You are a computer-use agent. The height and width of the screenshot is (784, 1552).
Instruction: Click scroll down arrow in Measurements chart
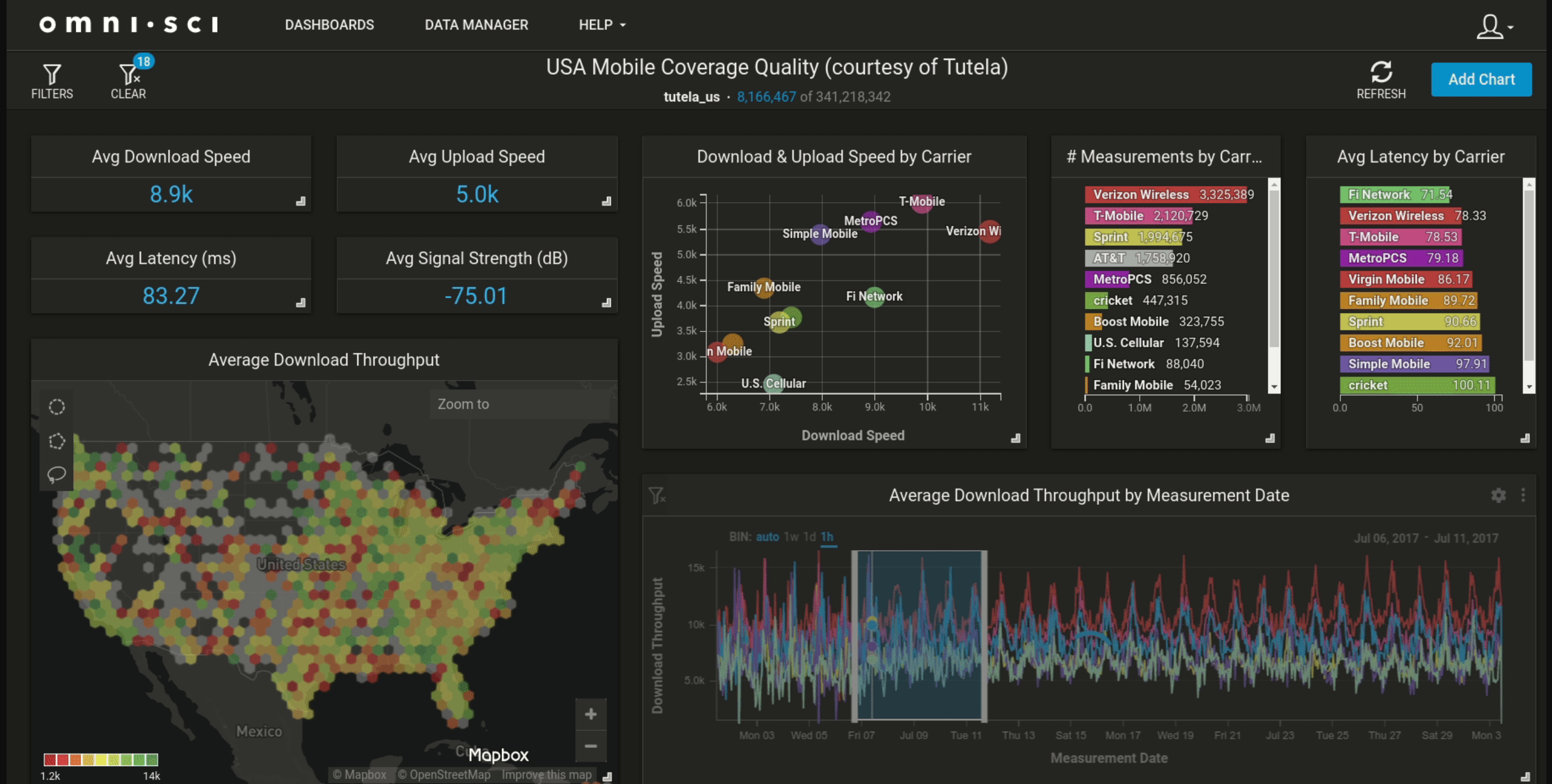tap(1274, 387)
